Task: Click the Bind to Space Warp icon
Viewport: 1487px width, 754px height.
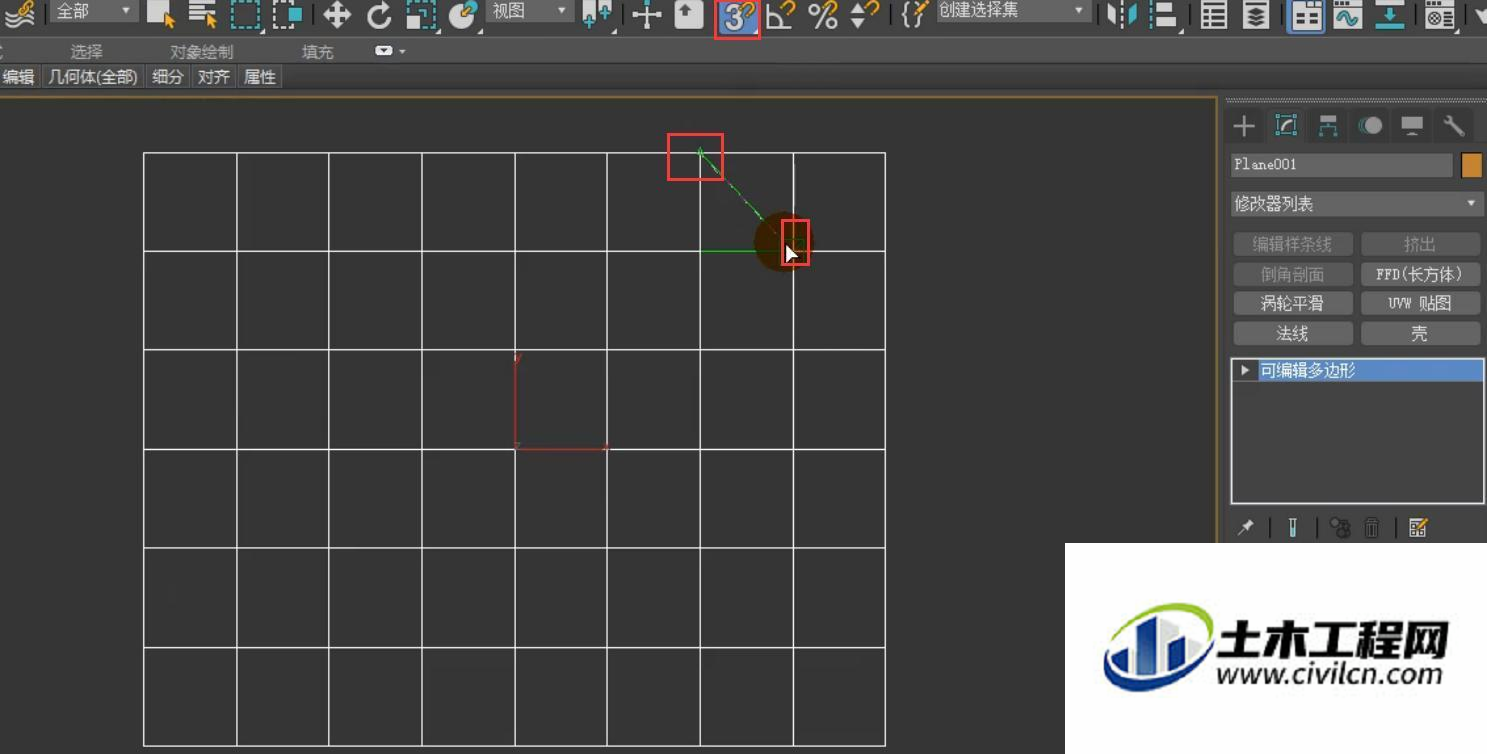Action: pos(20,14)
